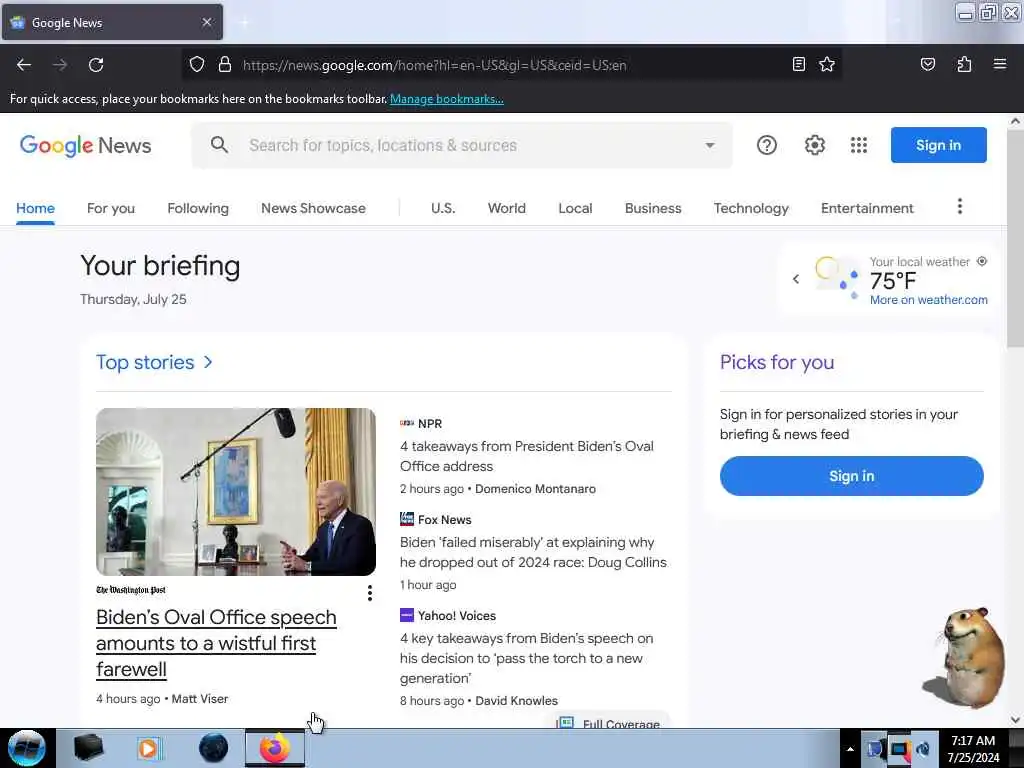Click scrollbar down arrow
Screen dimensions: 1024x768
(x=1015, y=720)
